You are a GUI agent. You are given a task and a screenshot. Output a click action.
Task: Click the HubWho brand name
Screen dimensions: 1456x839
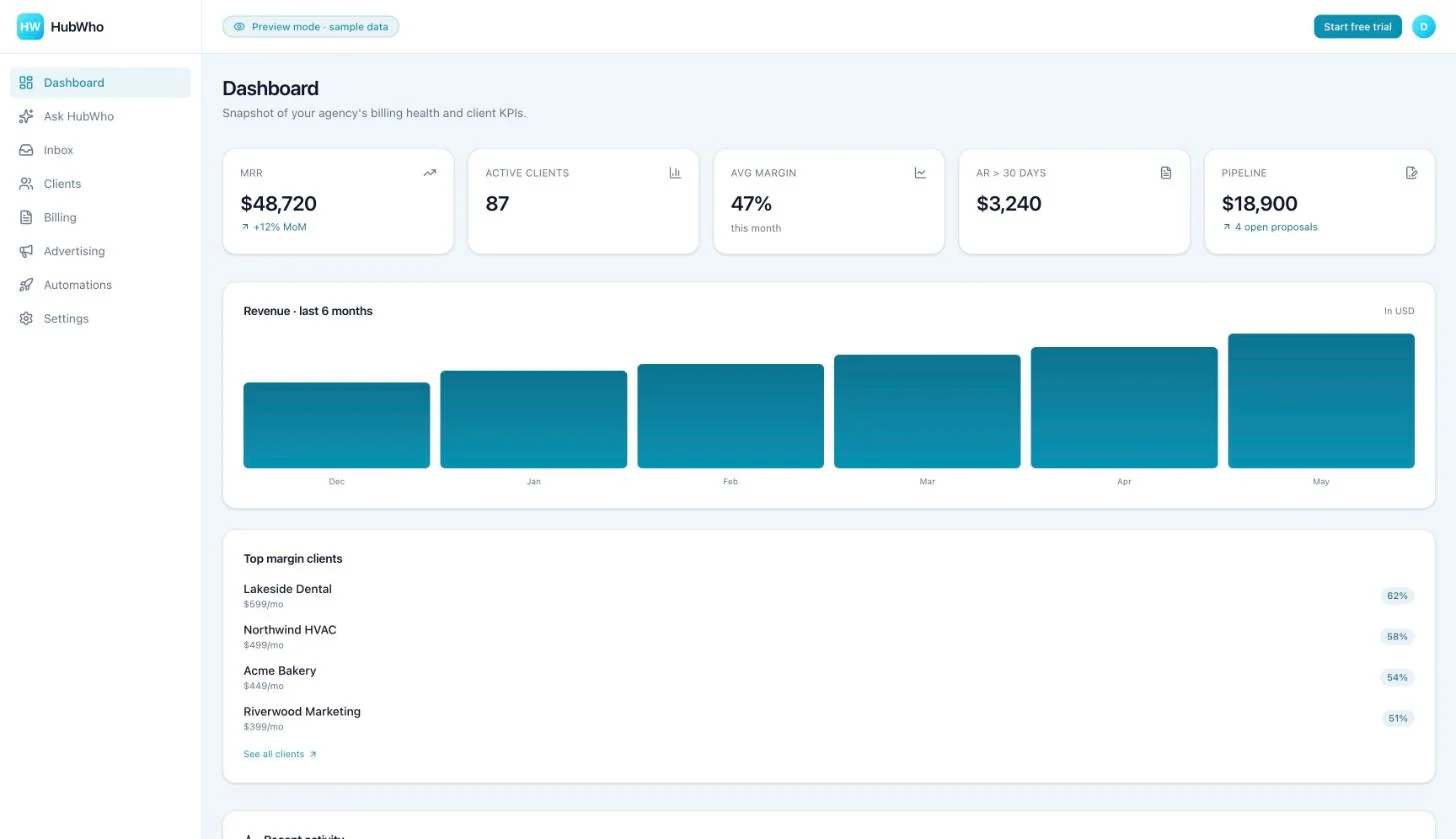(x=77, y=27)
